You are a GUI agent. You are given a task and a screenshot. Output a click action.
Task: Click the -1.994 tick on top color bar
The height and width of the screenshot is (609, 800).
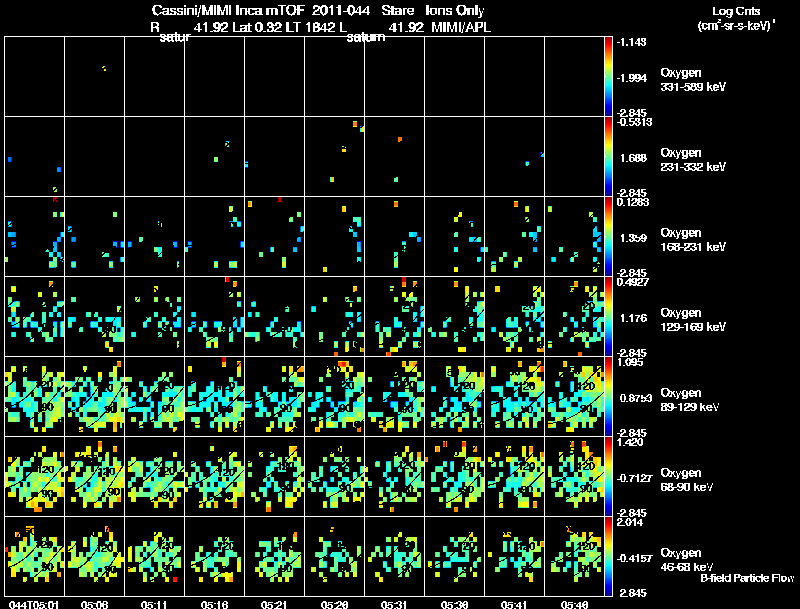[x=632, y=78]
